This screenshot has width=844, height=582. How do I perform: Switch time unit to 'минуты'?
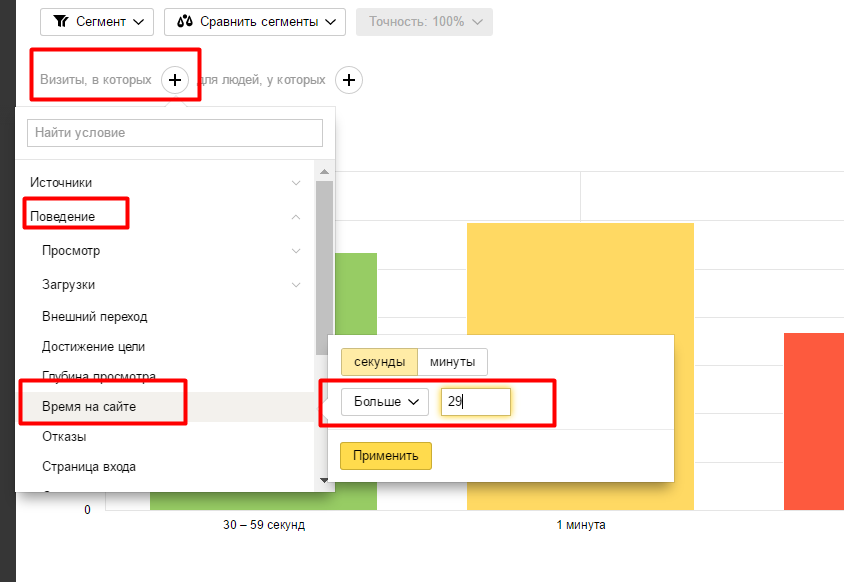(452, 362)
